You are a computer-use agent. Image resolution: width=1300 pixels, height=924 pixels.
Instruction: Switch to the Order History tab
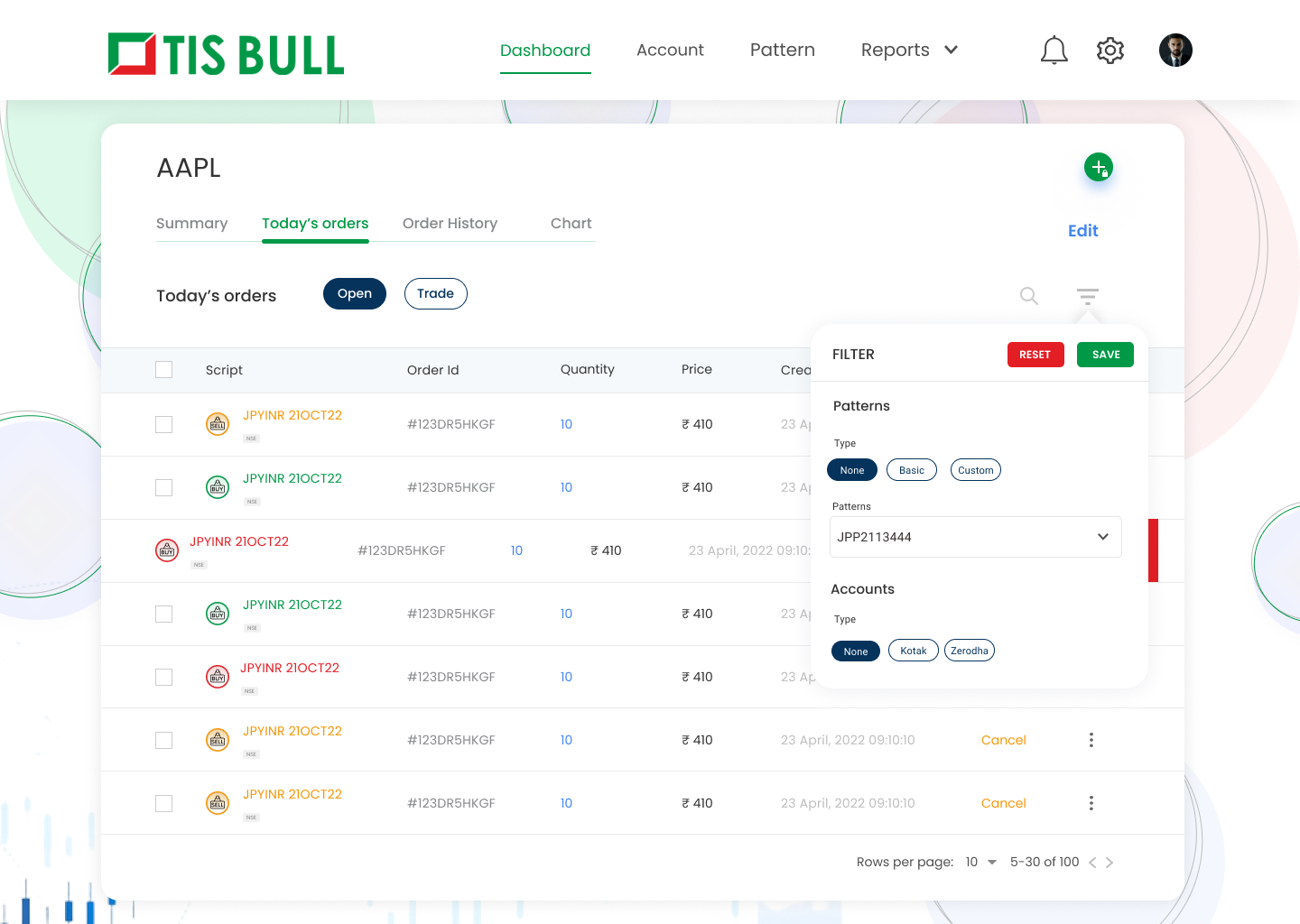[x=450, y=224]
